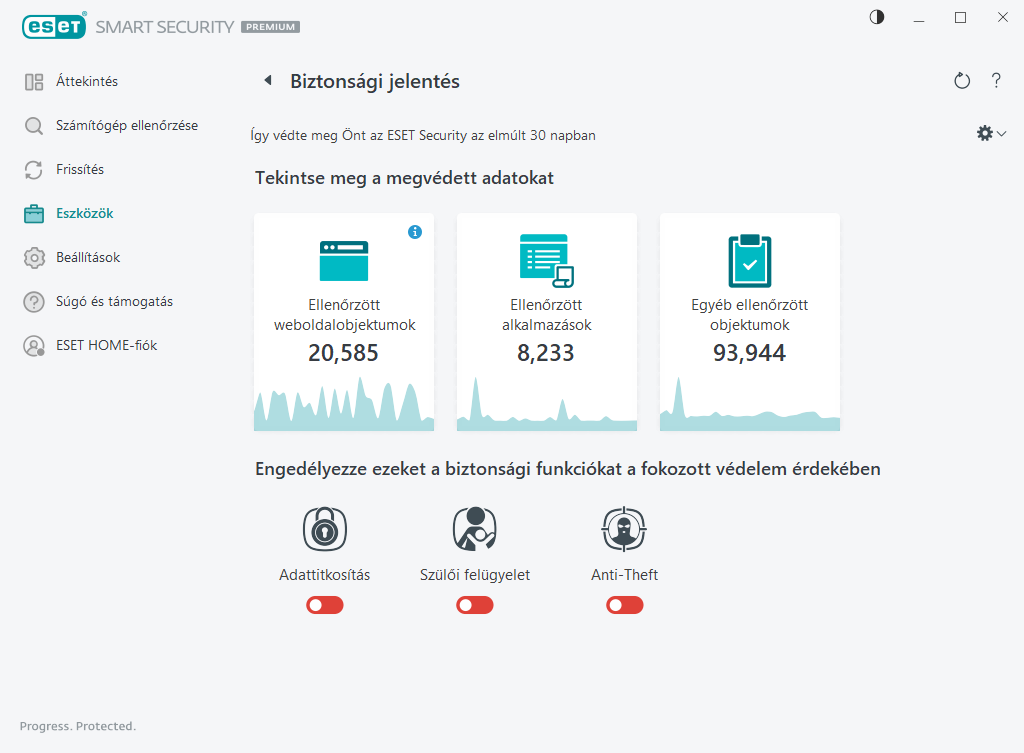The image size is (1024, 753).
Task: Select Számítógép ellenőrzése in the sidebar
Action: pos(126,126)
